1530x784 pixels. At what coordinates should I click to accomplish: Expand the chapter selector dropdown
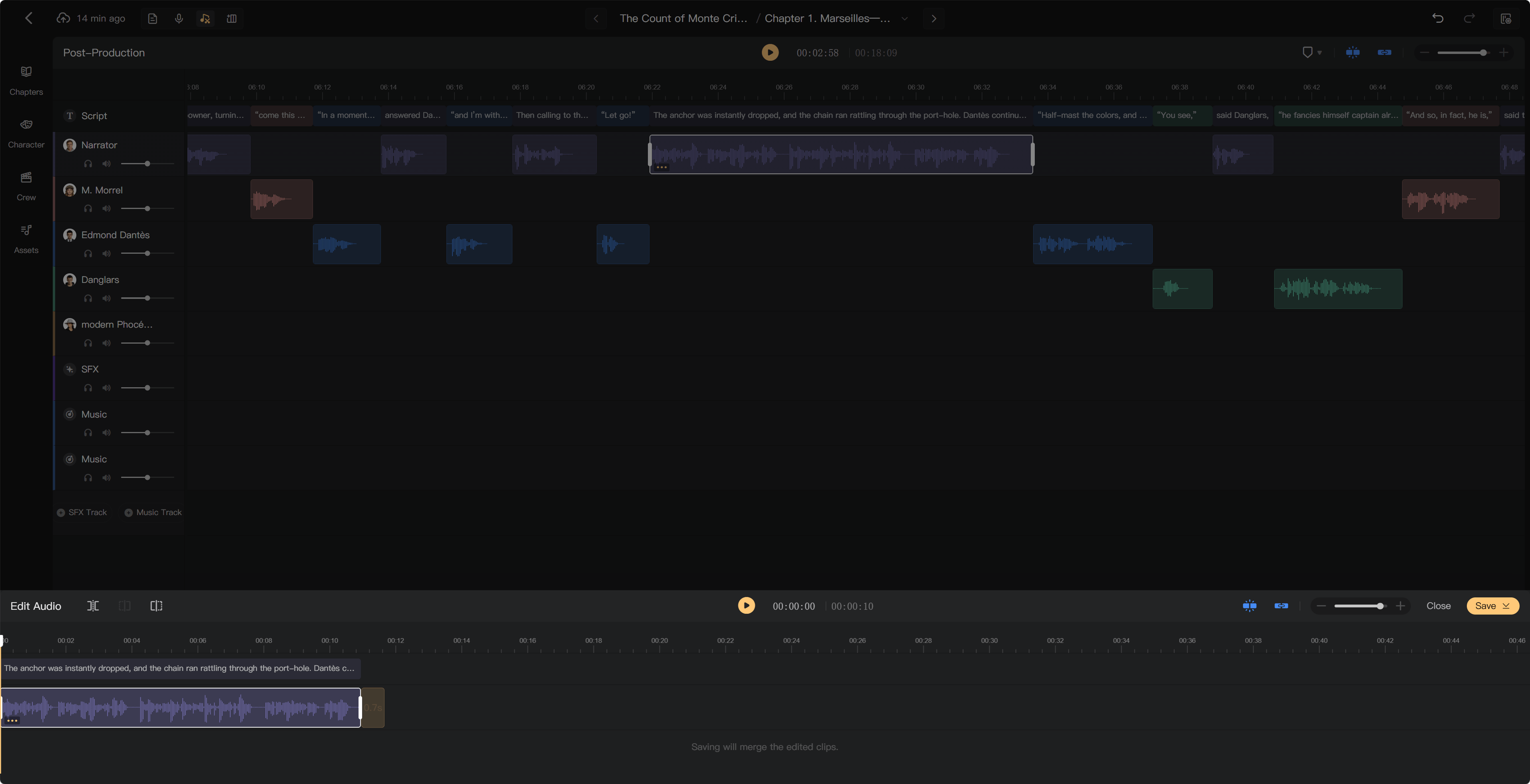click(x=904, y=18)
